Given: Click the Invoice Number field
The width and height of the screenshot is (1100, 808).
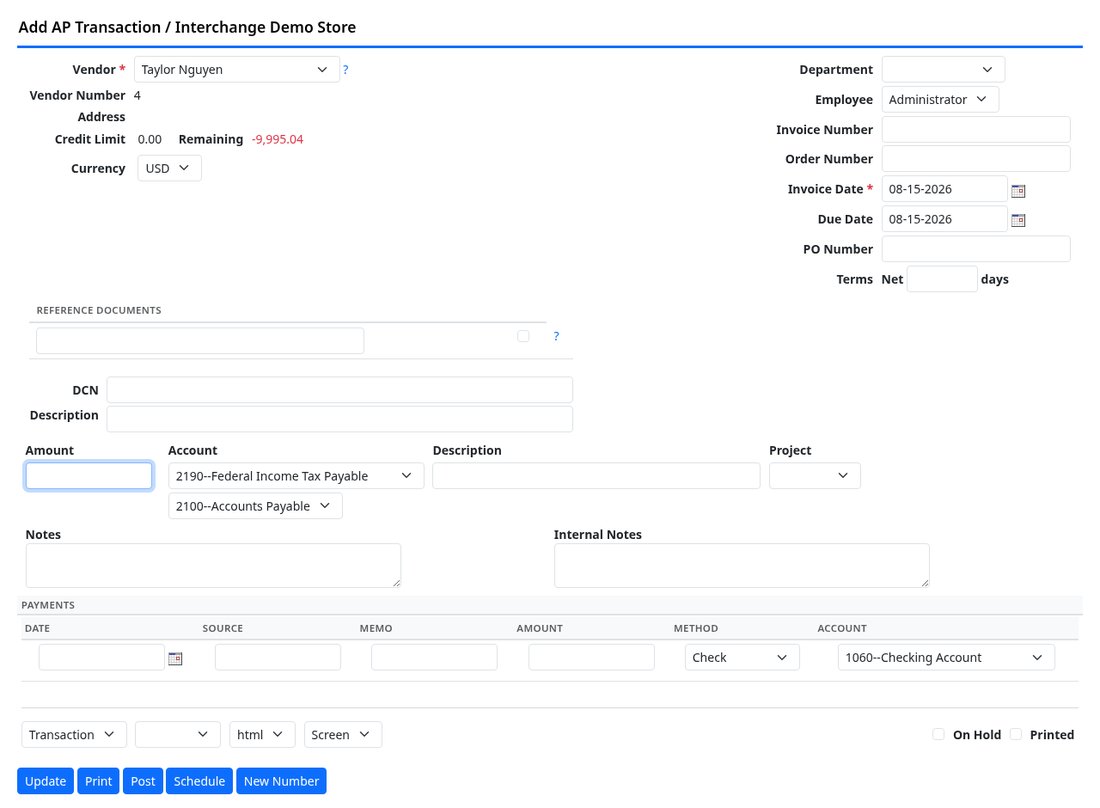Looking at the screenshot, I should 976,130.
